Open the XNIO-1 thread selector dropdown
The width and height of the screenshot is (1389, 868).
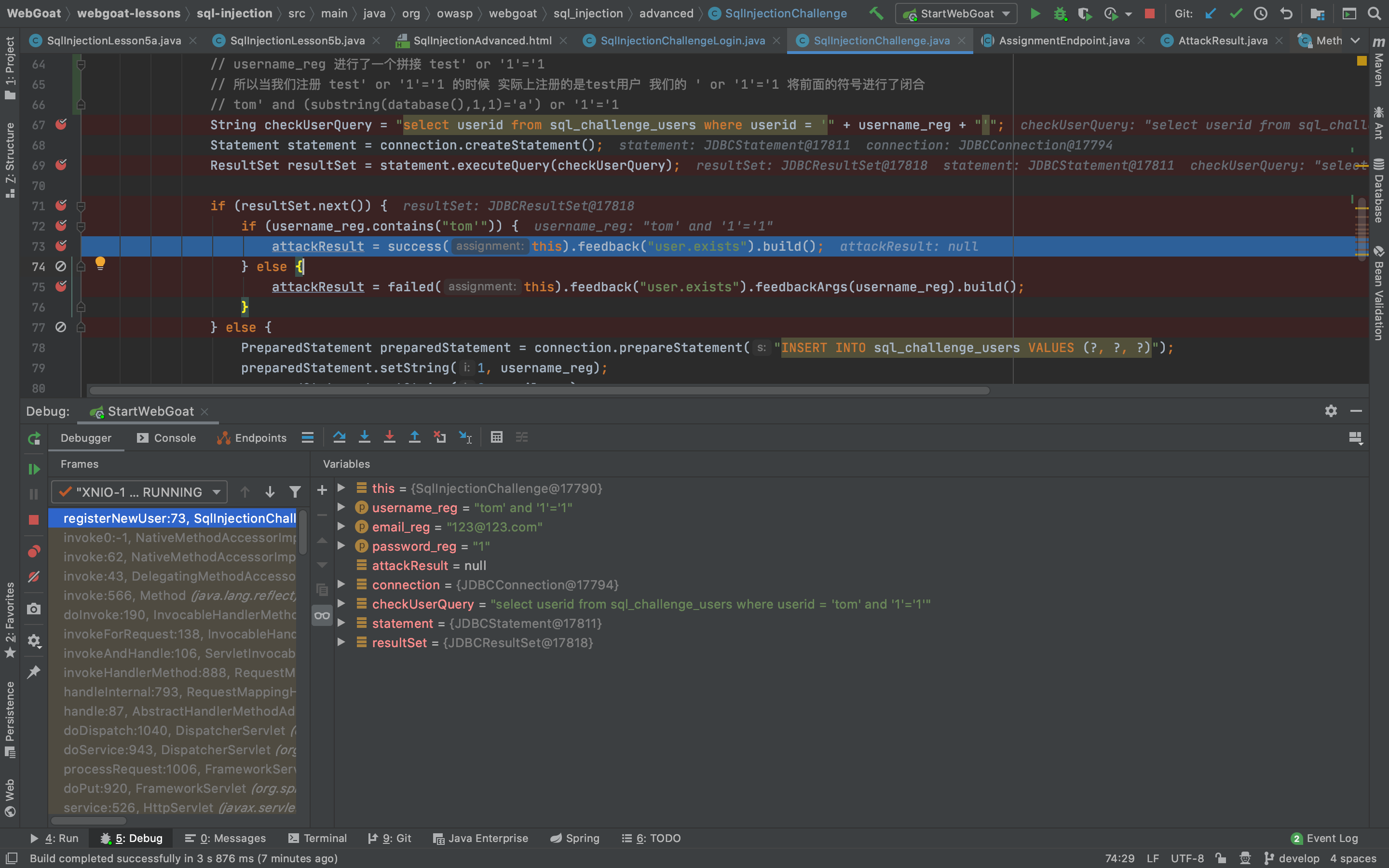(139, 492)
